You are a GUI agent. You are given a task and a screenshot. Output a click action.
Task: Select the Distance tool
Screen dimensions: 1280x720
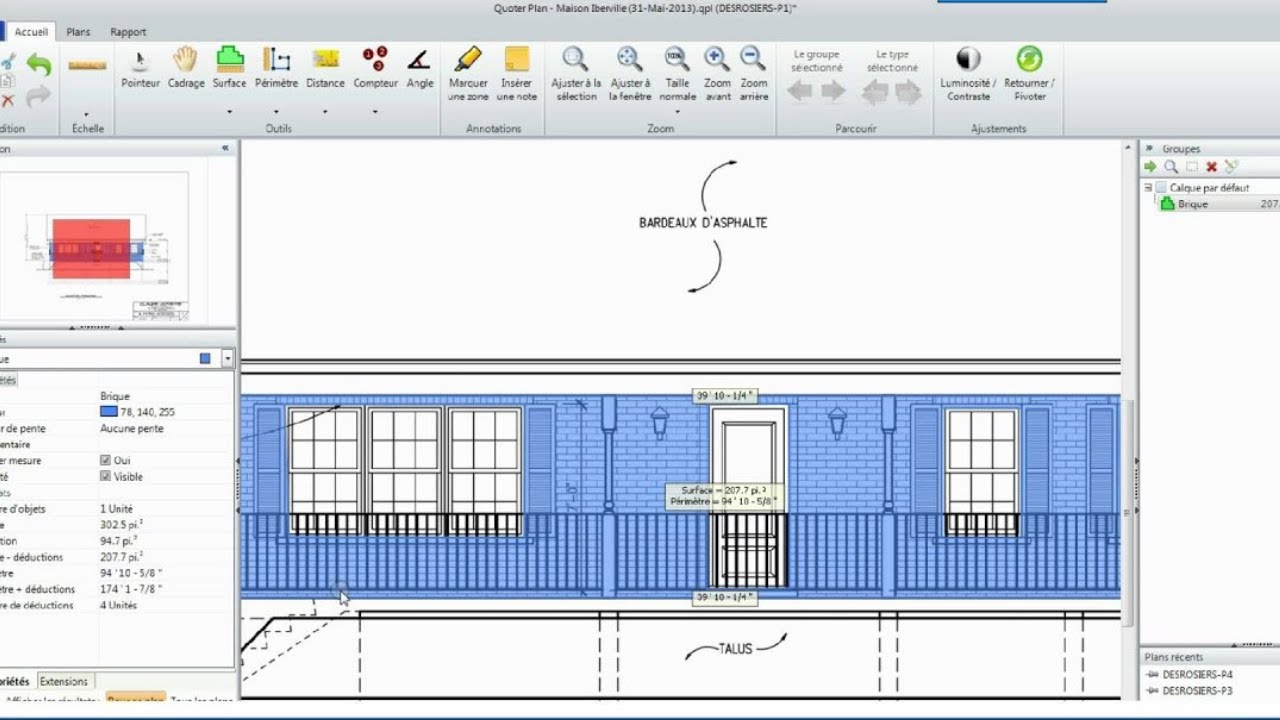click(325, 68)
